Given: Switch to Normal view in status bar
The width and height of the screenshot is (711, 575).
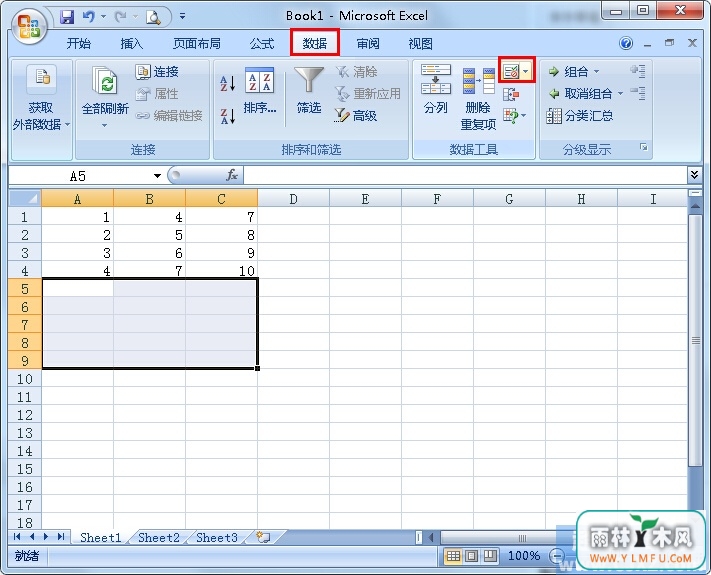Looking at the screenshot, I should 453,556.
